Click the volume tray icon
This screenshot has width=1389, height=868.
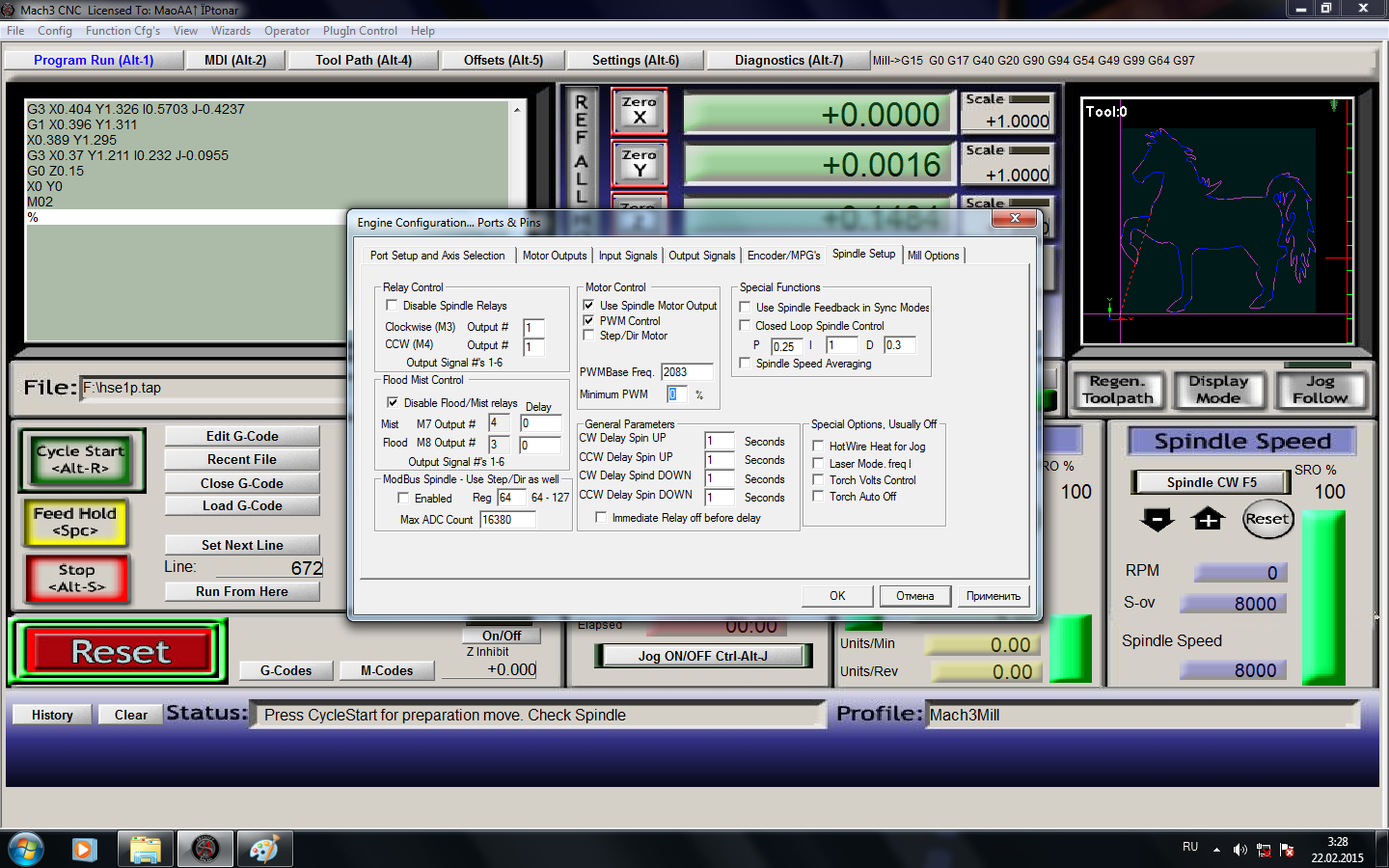pos(1239,850)
